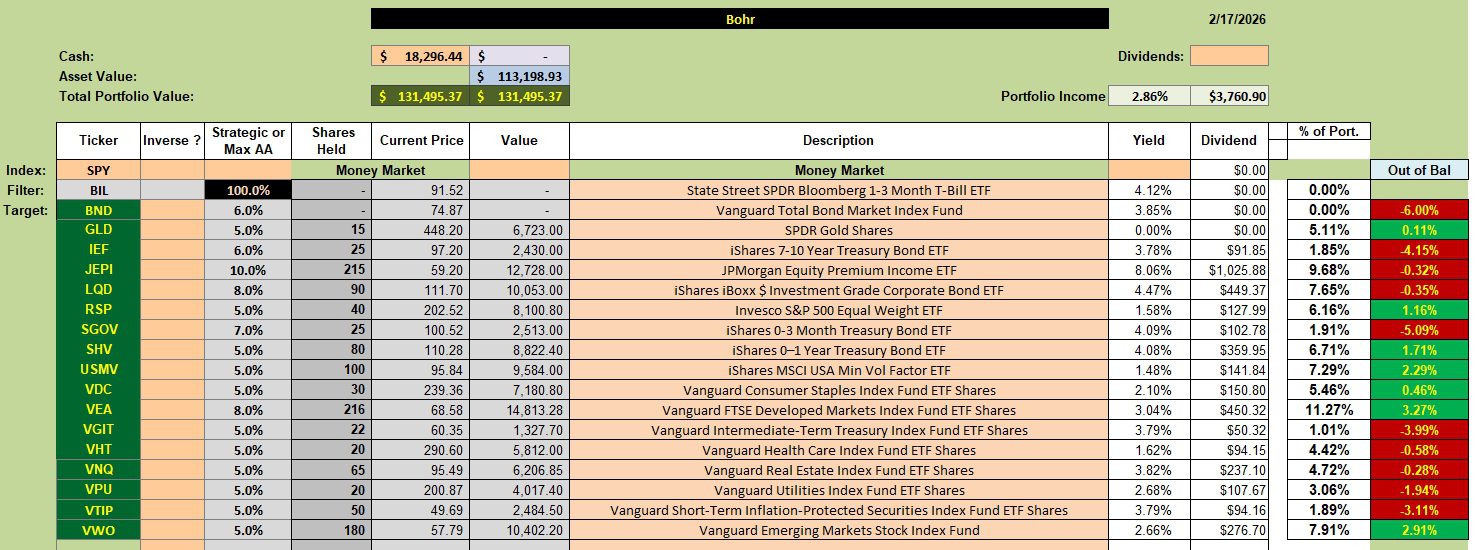
Task: Click the Inverse ? column header
Action: point(172,141)
